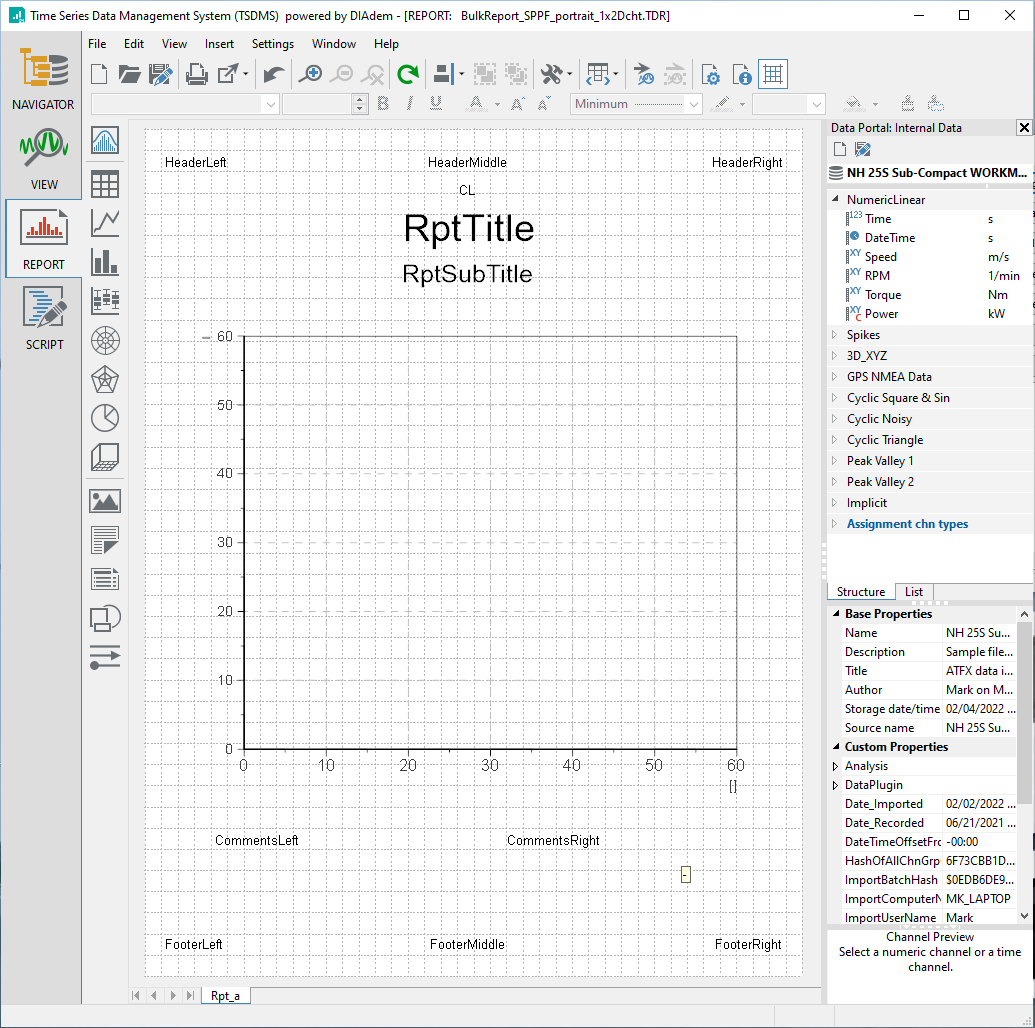
Task: Insert a pie chart object
Action: (105, 417)
